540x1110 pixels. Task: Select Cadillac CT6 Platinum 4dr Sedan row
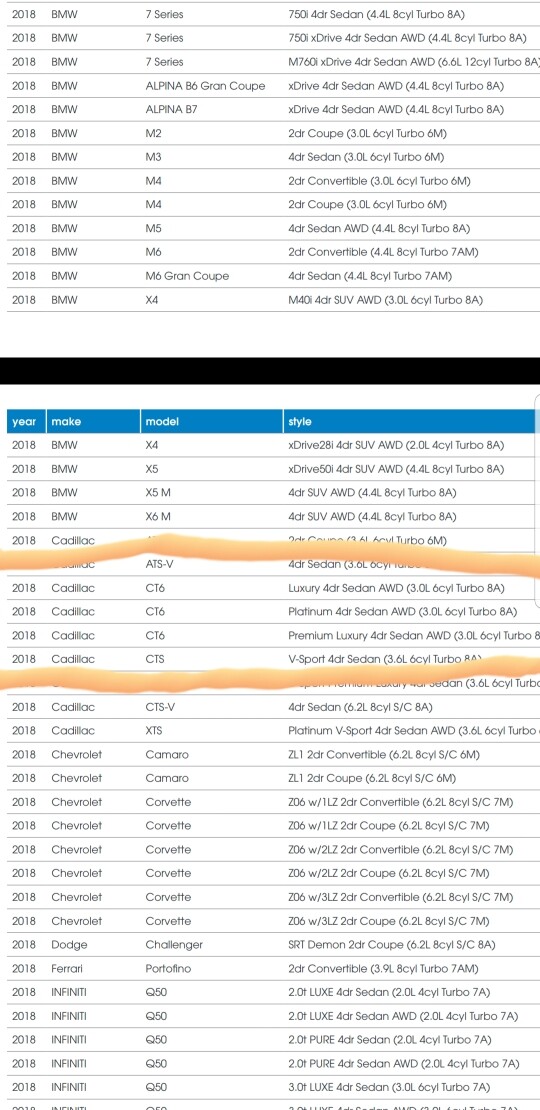(x=270, y=611)
